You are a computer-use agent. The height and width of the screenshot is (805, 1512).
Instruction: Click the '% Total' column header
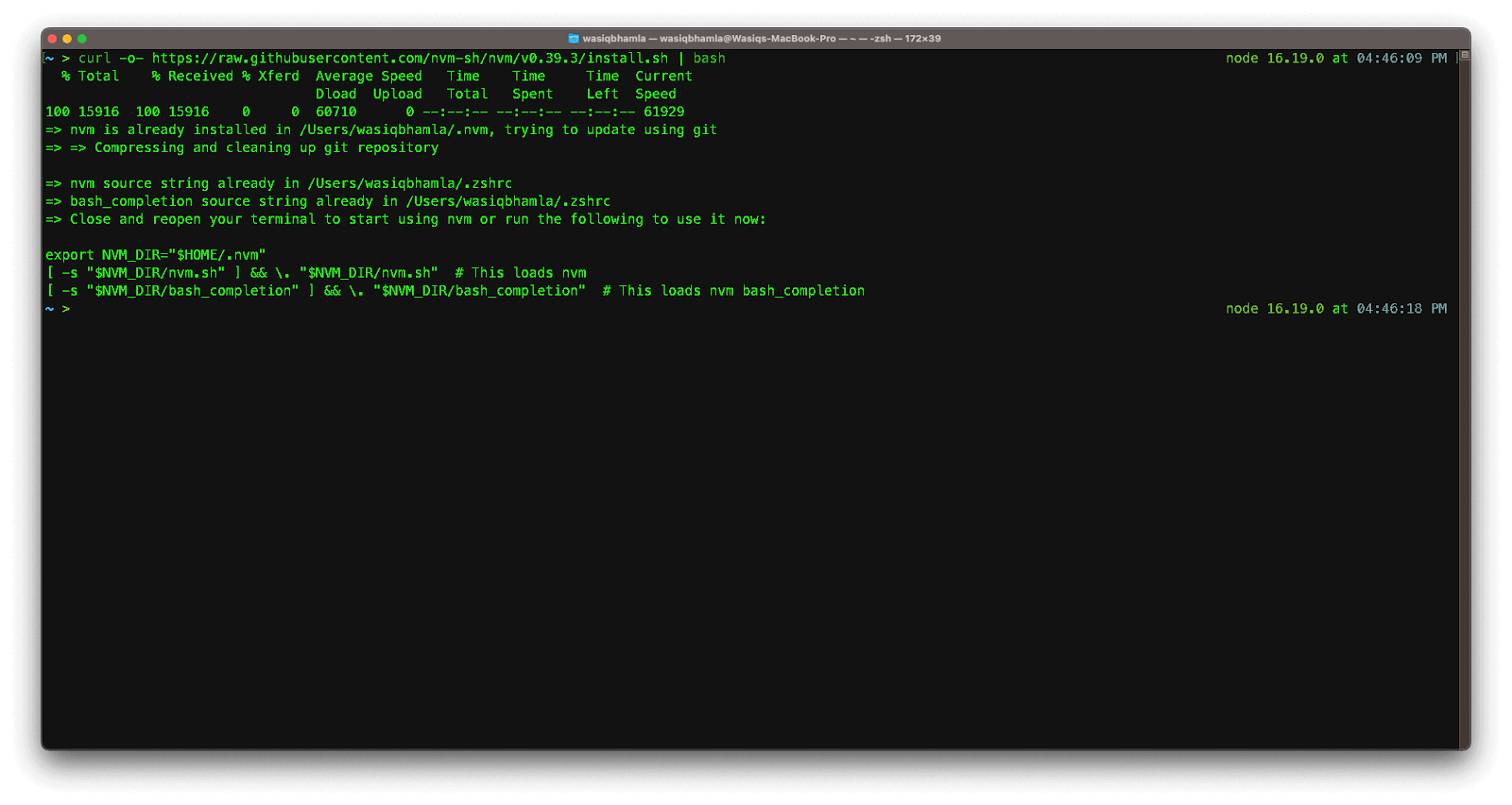point(91,77)
